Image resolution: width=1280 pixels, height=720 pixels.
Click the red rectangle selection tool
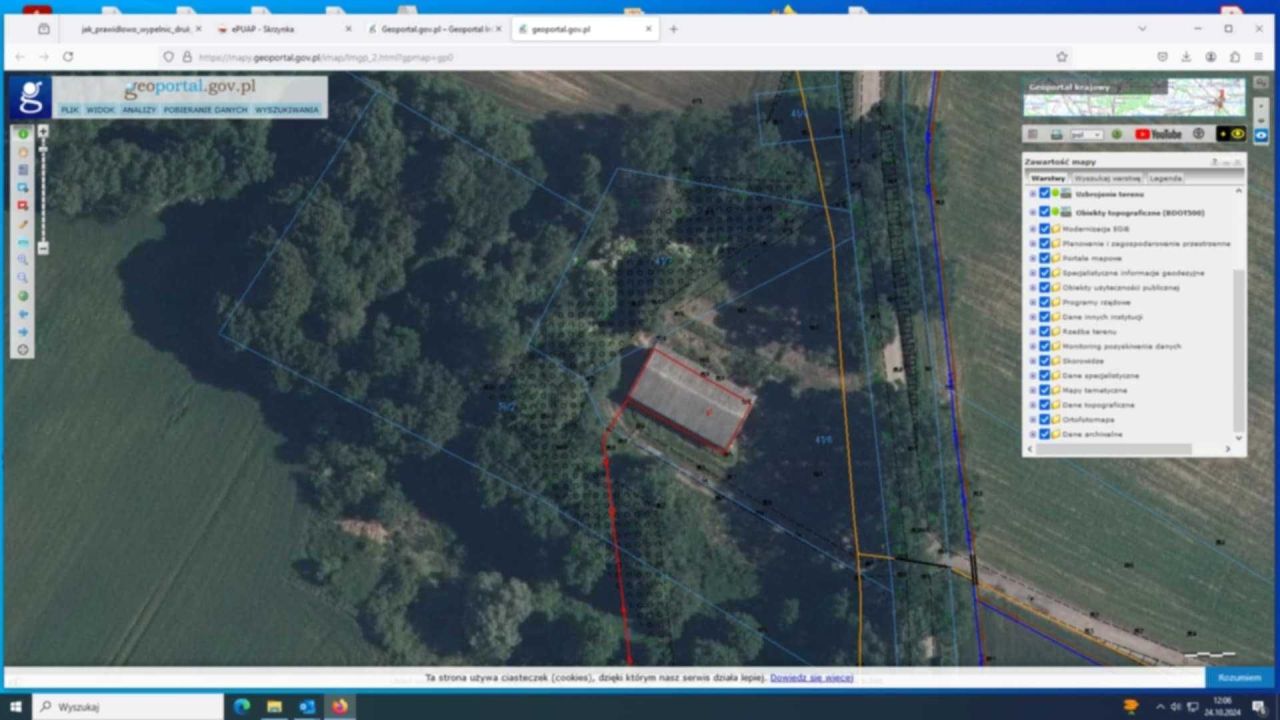[23, 205]
